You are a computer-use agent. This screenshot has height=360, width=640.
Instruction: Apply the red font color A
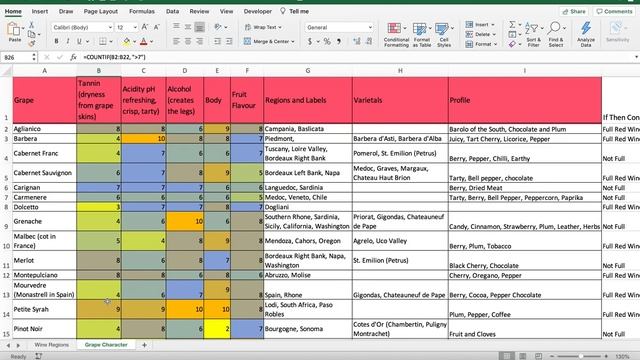[x=144, y=41]
